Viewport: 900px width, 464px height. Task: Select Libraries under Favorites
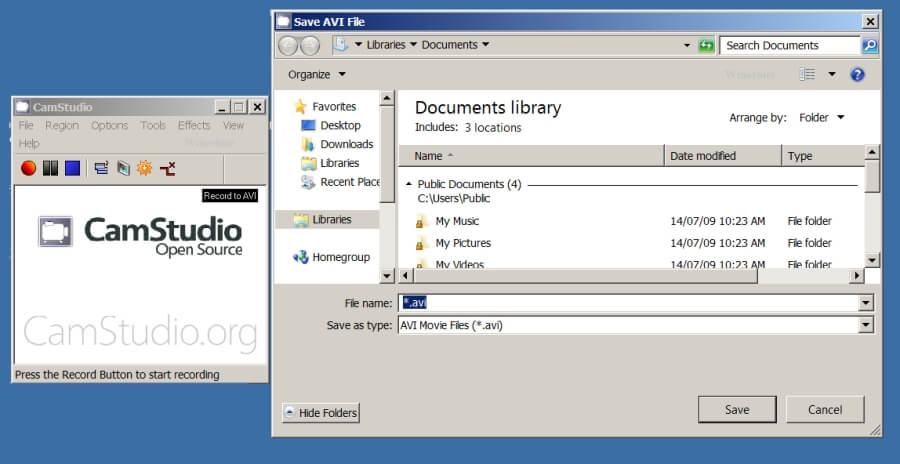pos(340,163)
